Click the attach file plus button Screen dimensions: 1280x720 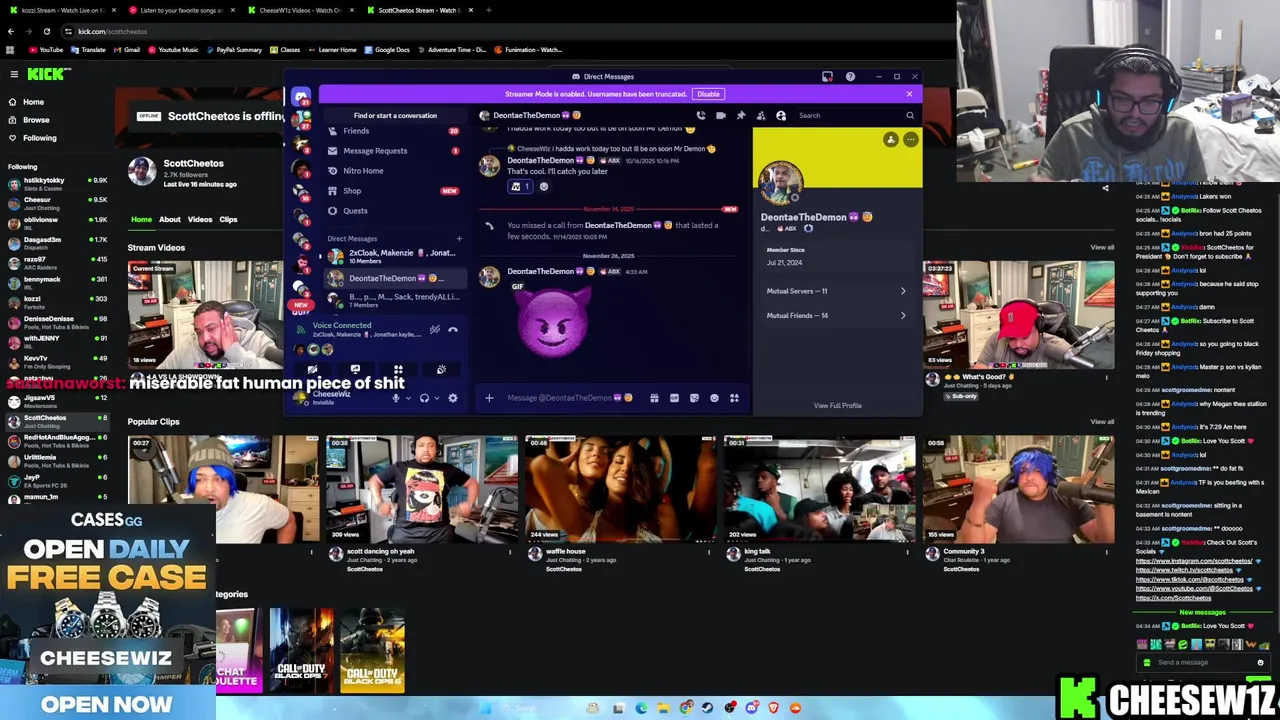[489, 398]
